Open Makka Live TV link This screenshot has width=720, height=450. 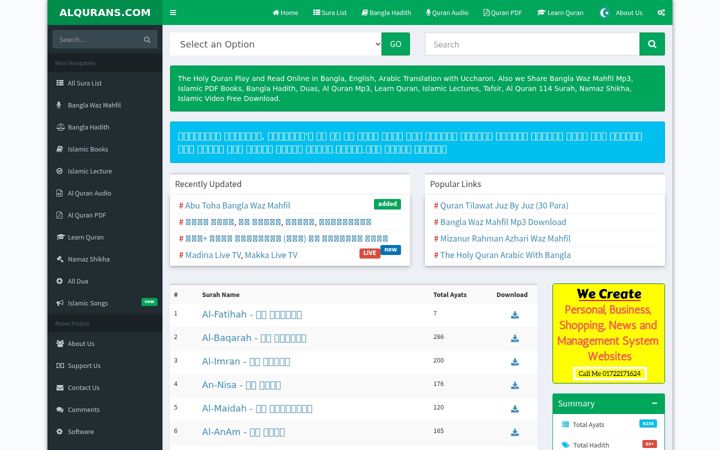pyautogui.click(x=271, y=255)
